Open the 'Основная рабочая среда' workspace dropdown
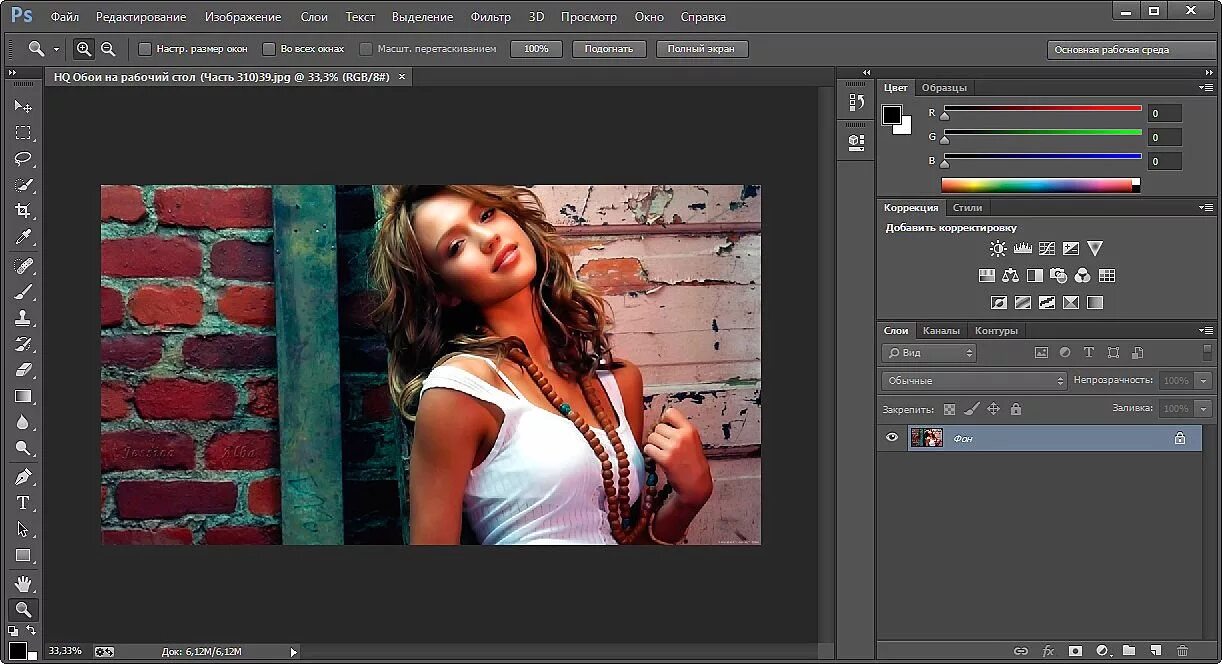This screenshot has width=1222, height=664. (x=1131, y=49)
